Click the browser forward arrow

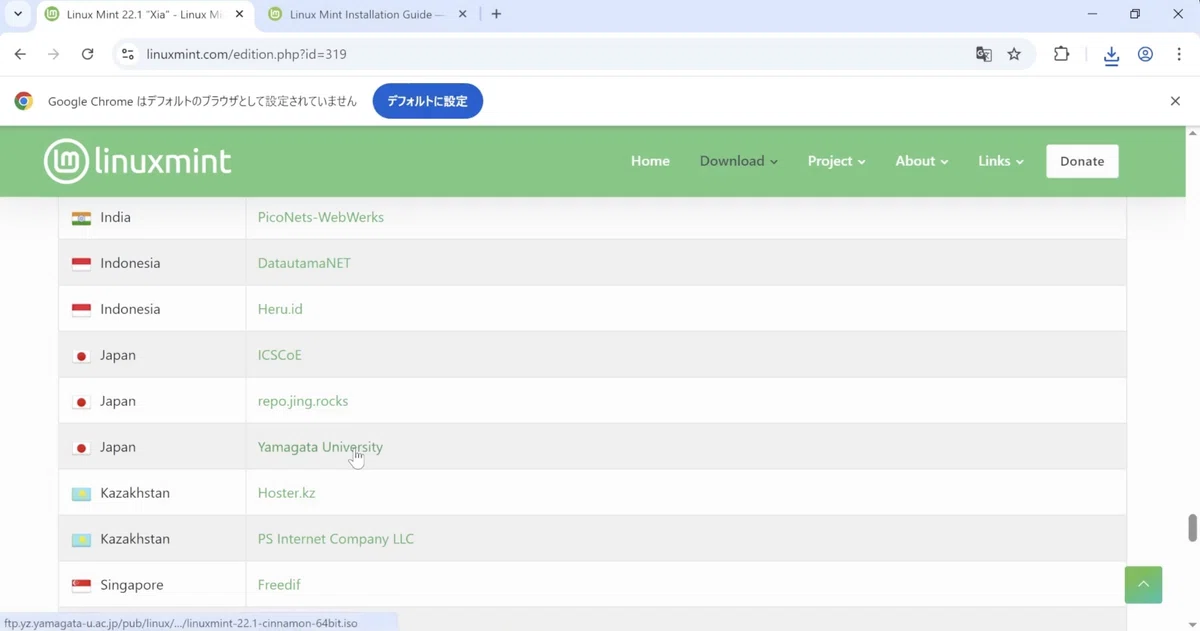pos(53,54)
